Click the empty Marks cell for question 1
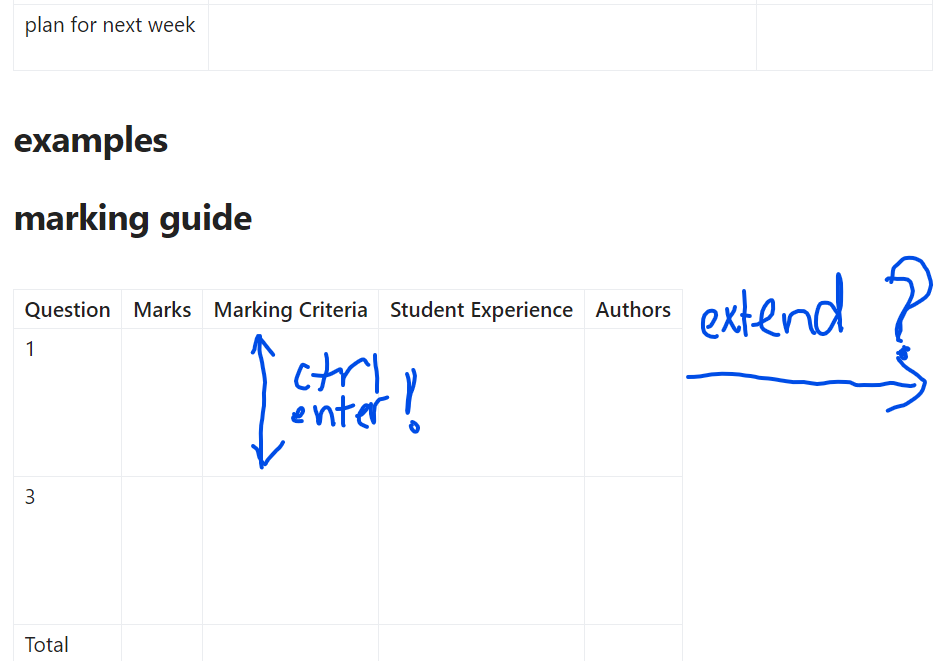Image resolution: width=947 pixels, height=661 pixels. click(x=162, y=402)
